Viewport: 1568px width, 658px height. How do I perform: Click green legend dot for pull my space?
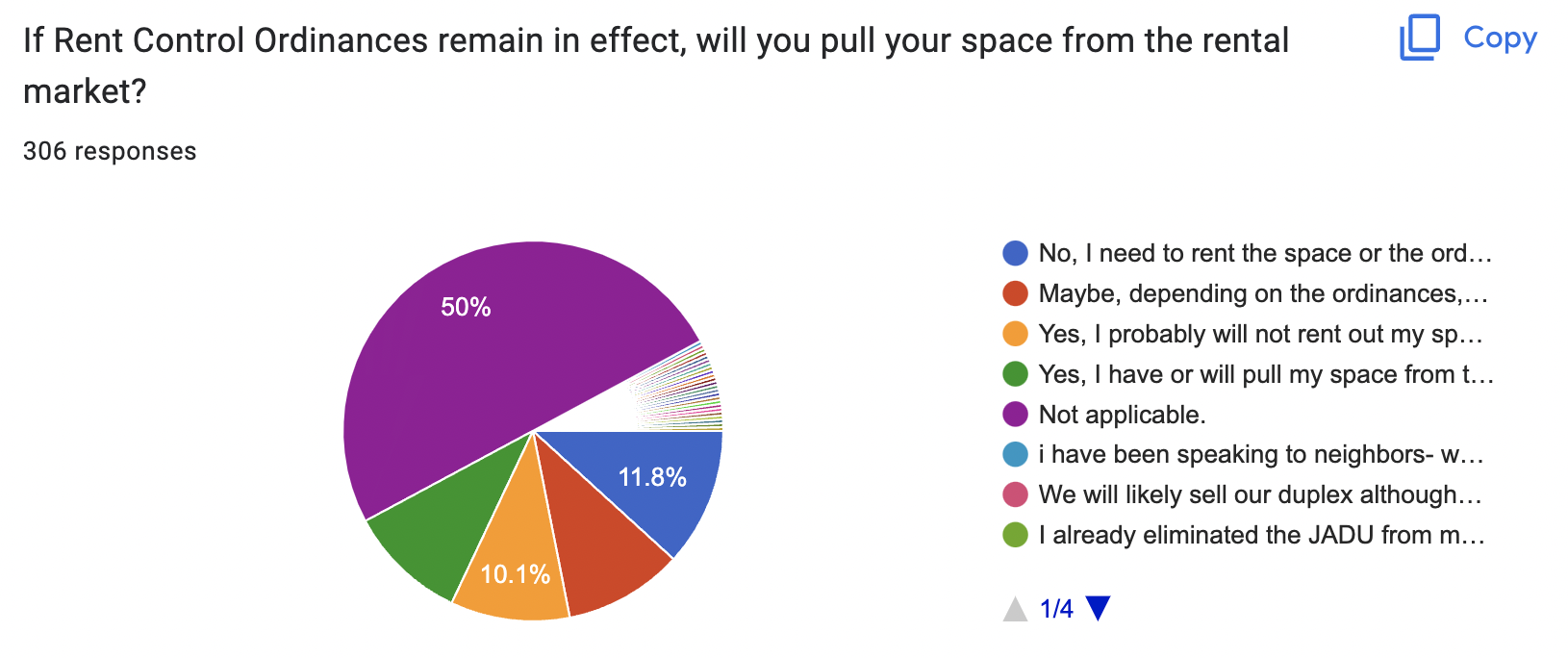point(1015,374)
